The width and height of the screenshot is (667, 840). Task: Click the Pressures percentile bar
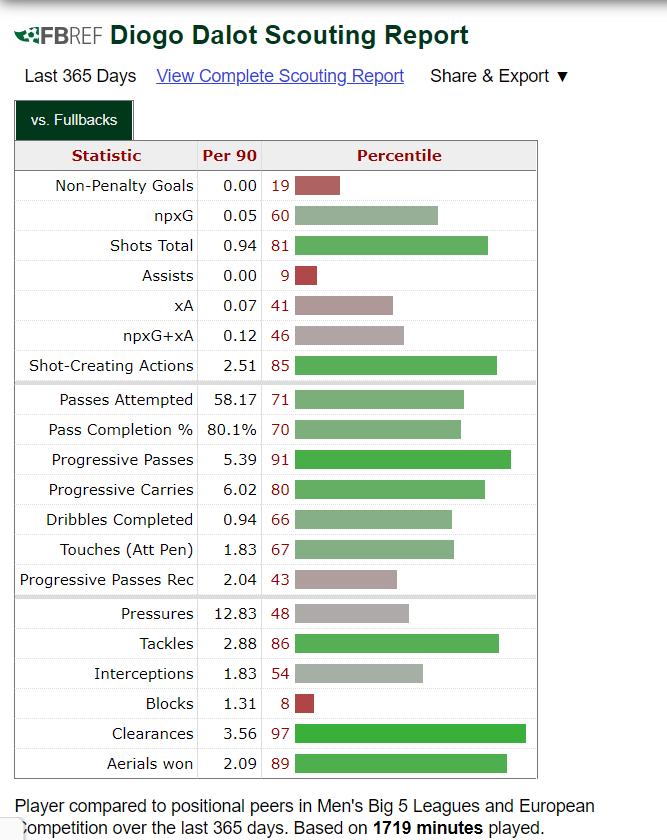(352, 614)
